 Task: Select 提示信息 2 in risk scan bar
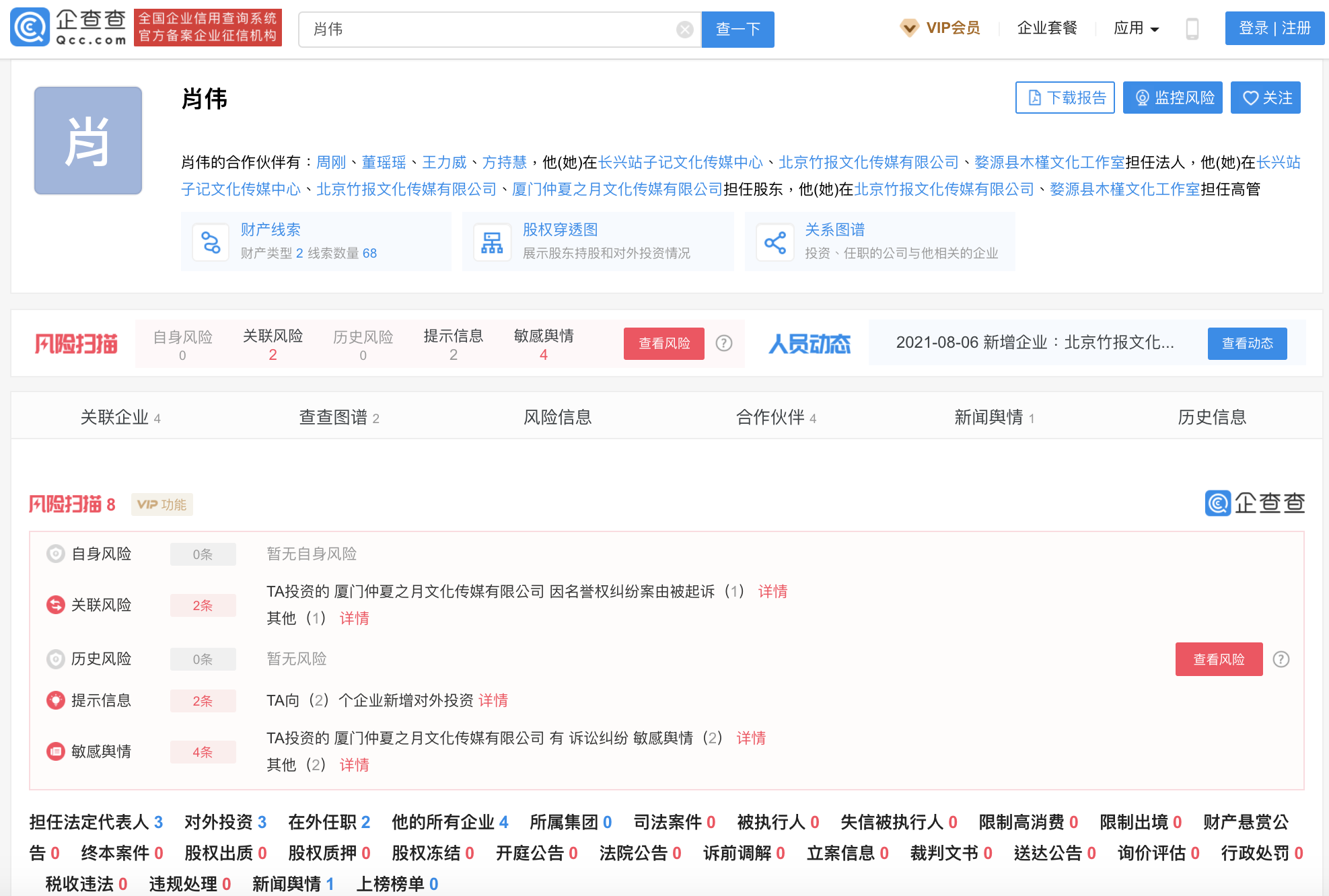pos(453,344)
